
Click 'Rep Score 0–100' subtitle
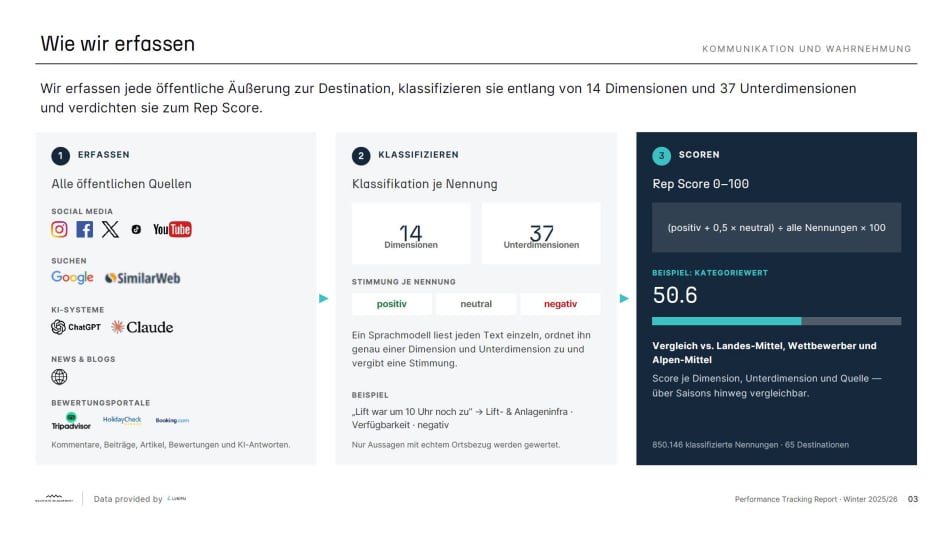click(x=701, y=184)
